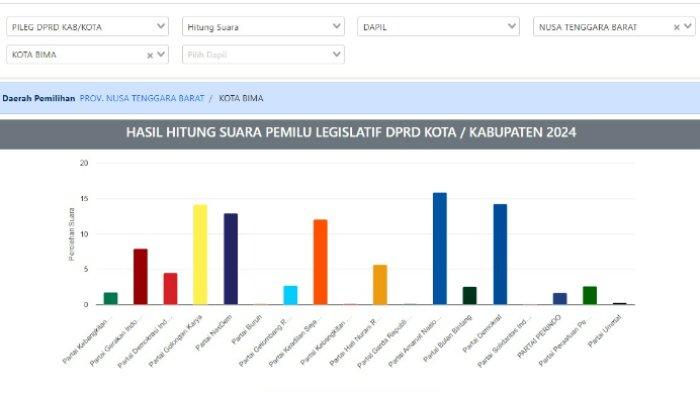Select the blue Partai Demokrat bar

coord(500,255)
